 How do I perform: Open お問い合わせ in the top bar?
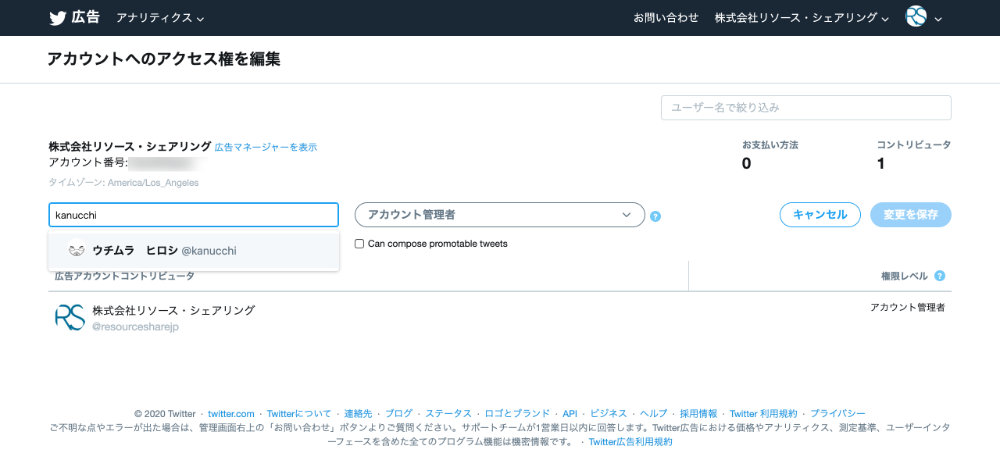(x=666, y=18)
